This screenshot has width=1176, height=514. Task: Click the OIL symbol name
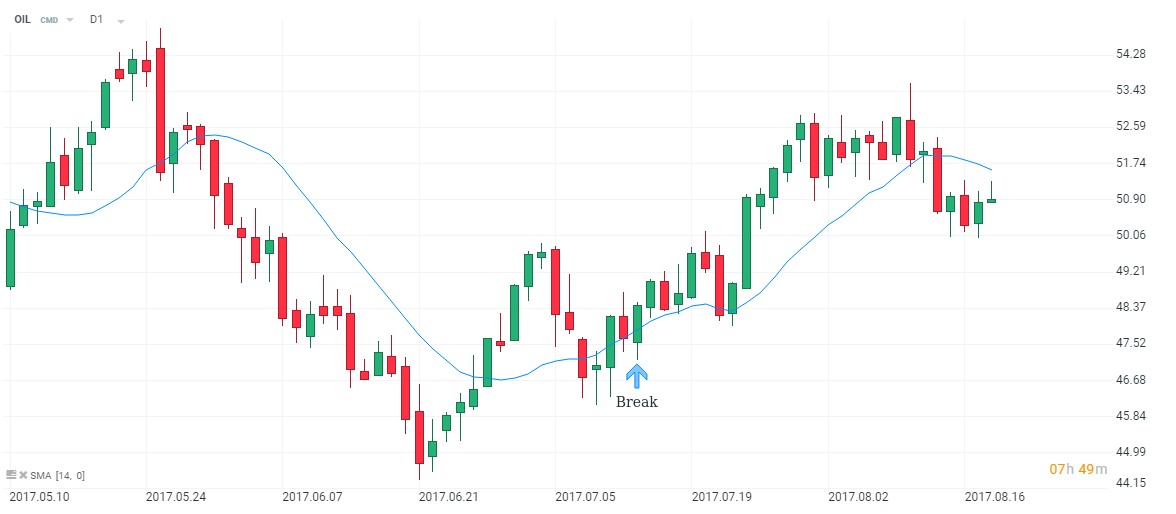tap(22, 19)
